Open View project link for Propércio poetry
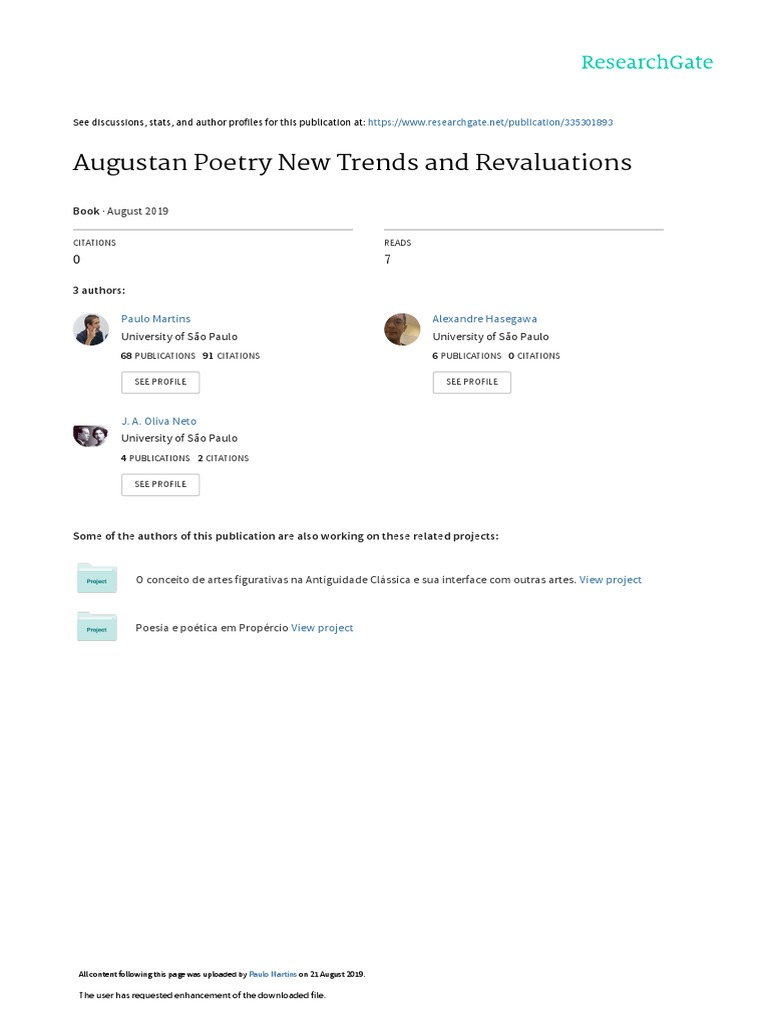 pos(322,628)
